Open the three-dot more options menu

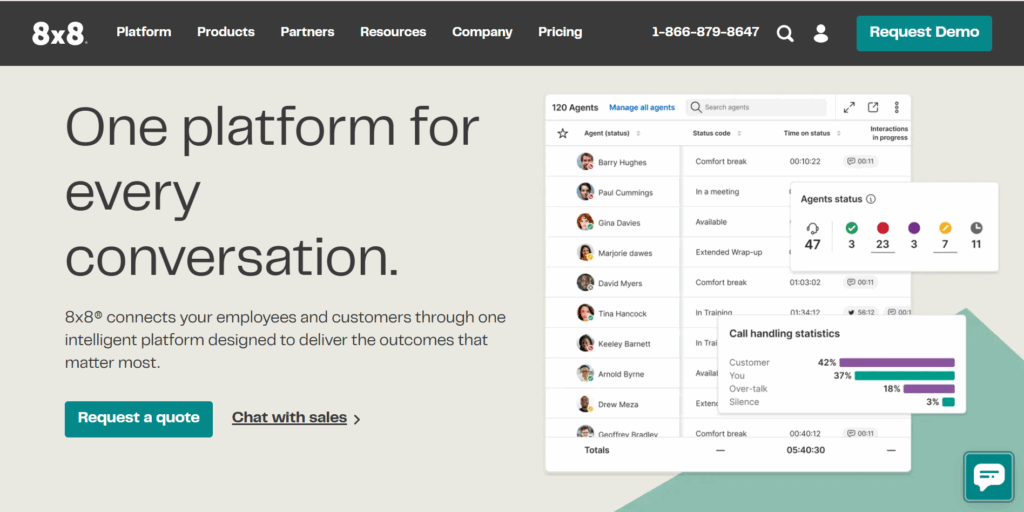pos(897,107)
